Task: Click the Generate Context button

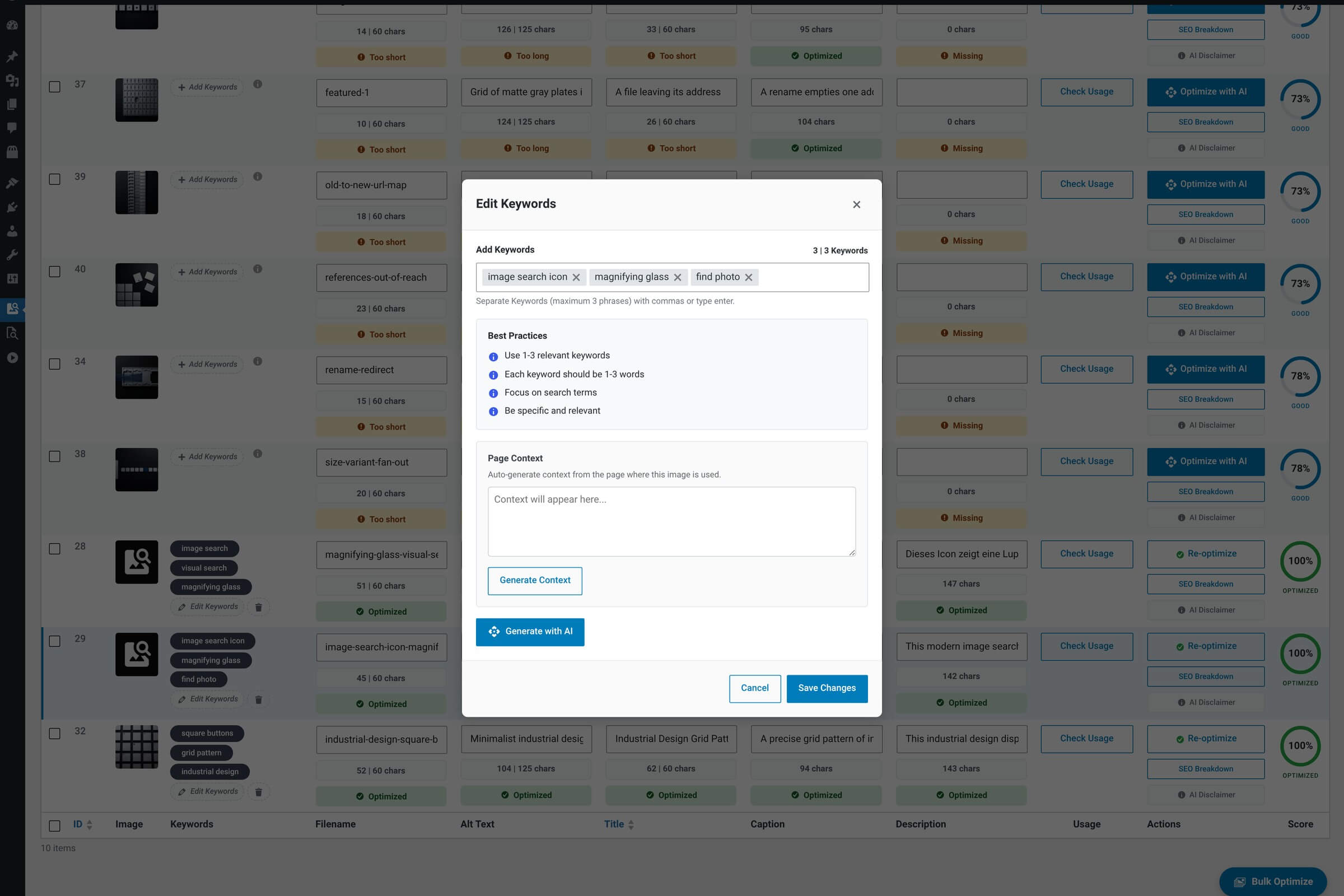Action: [535, 581]
